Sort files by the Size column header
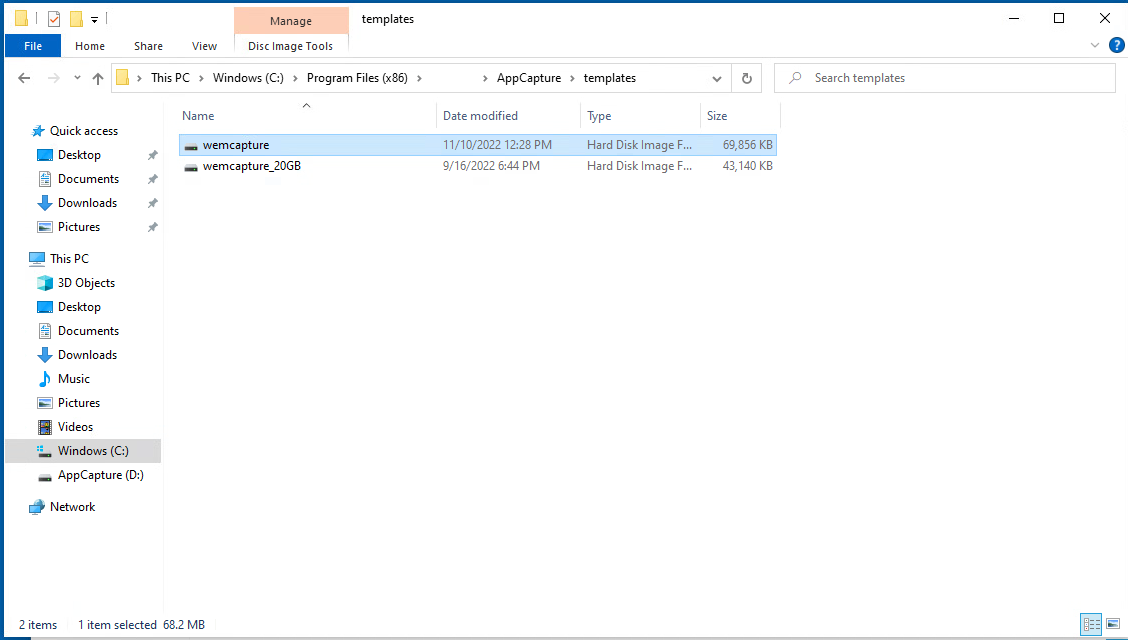This screenshot has height=640, width=1128. pos(717,115)
